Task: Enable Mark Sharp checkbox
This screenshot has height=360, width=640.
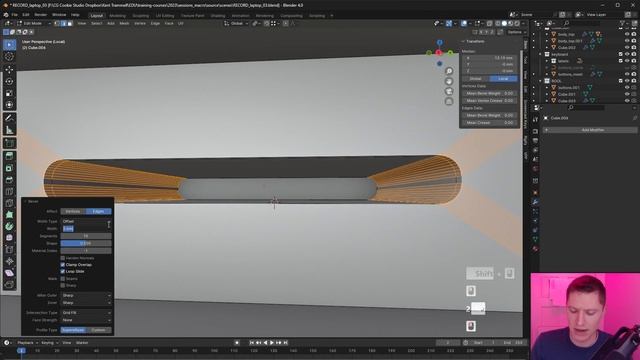Action: (62, 285)
